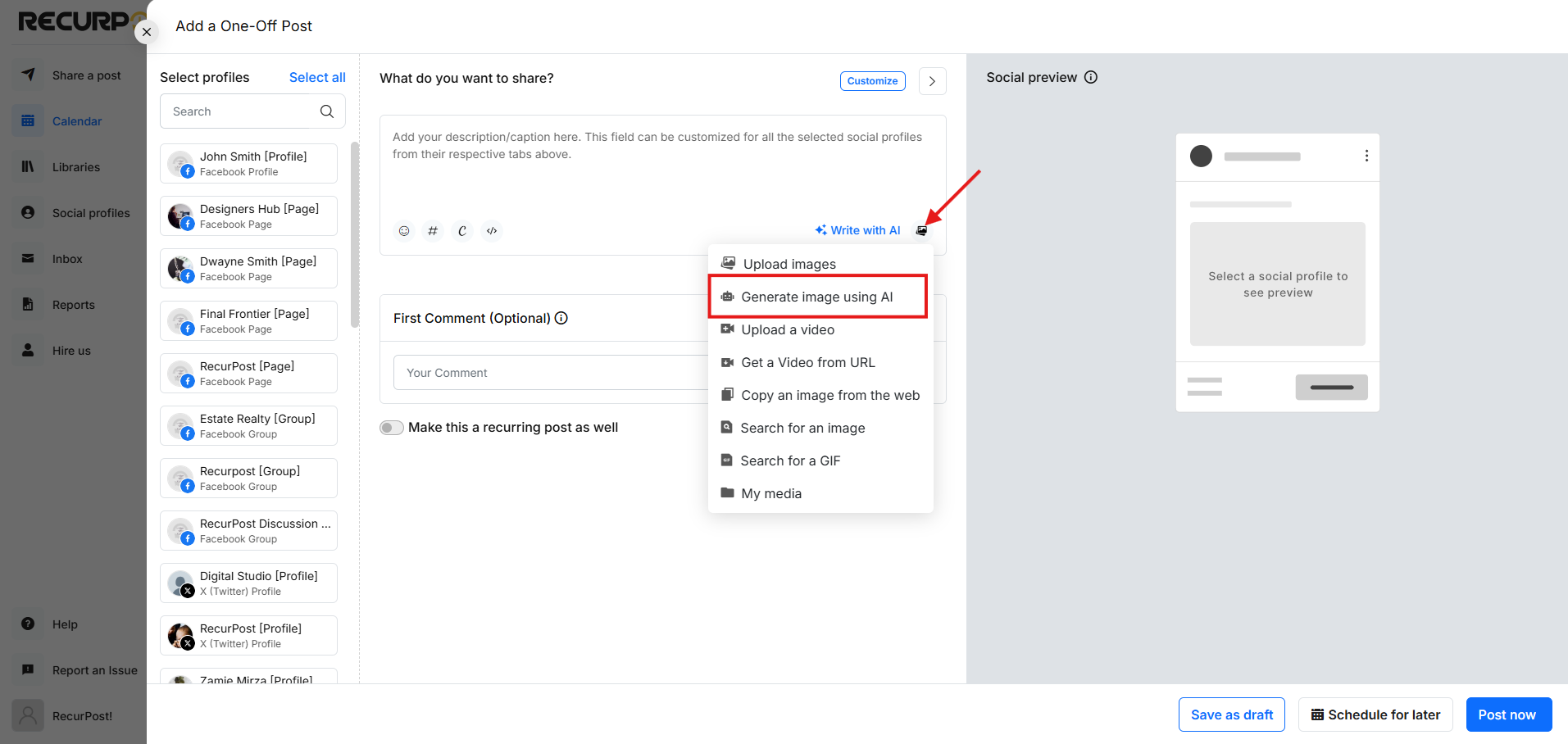Select Upload images menu option

tap(820, 264)
